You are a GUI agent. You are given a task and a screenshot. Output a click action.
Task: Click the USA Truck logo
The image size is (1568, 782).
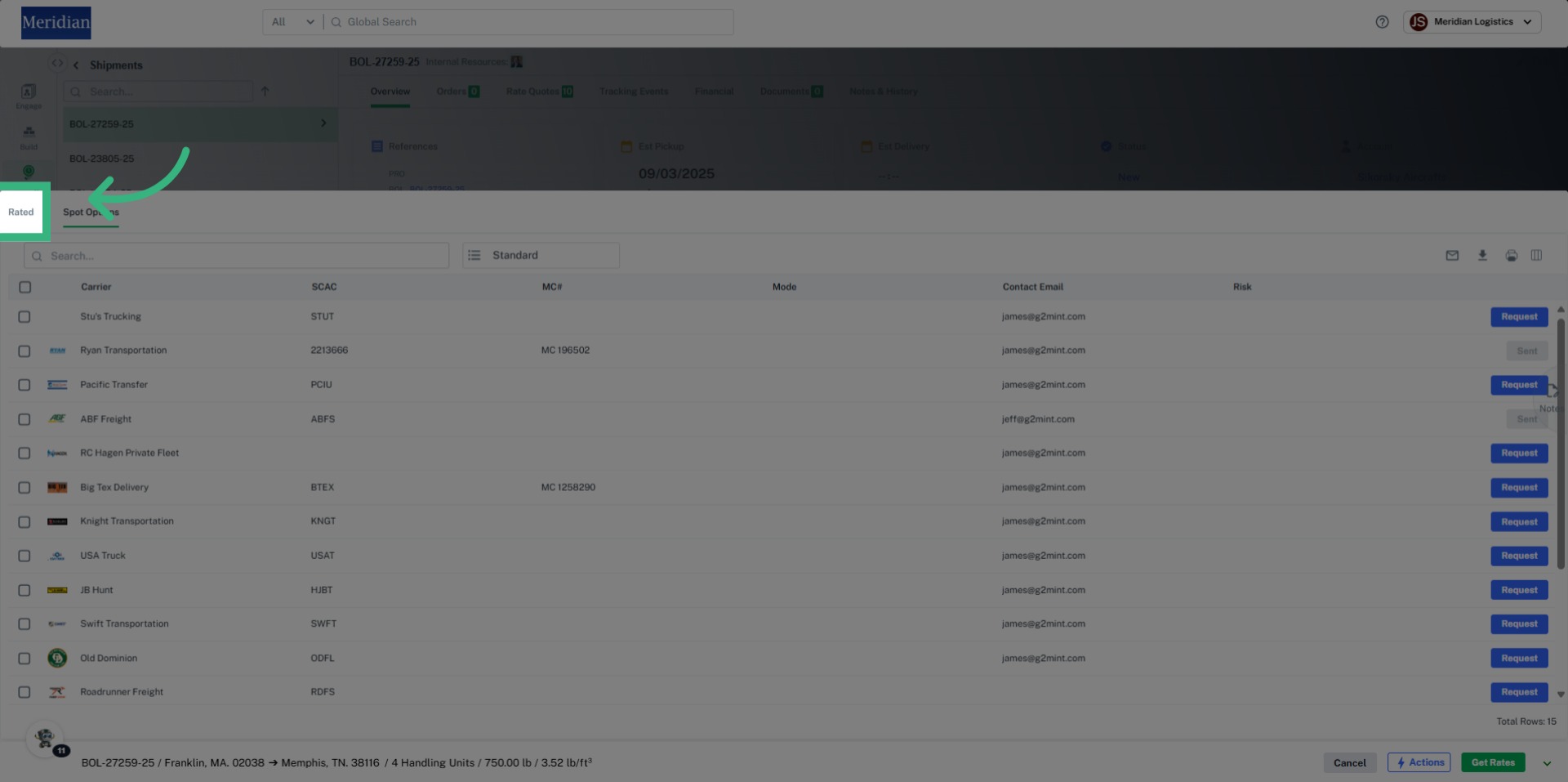click(x=57, y=556)
